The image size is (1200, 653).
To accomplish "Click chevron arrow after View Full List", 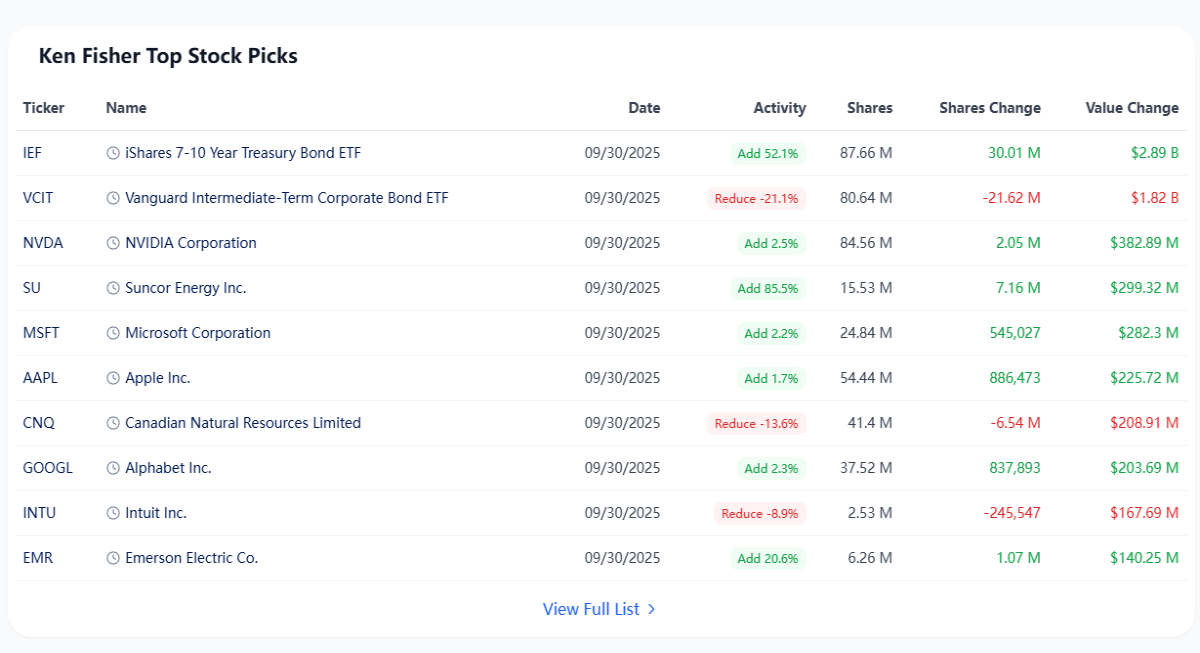I will coord(652,609).
